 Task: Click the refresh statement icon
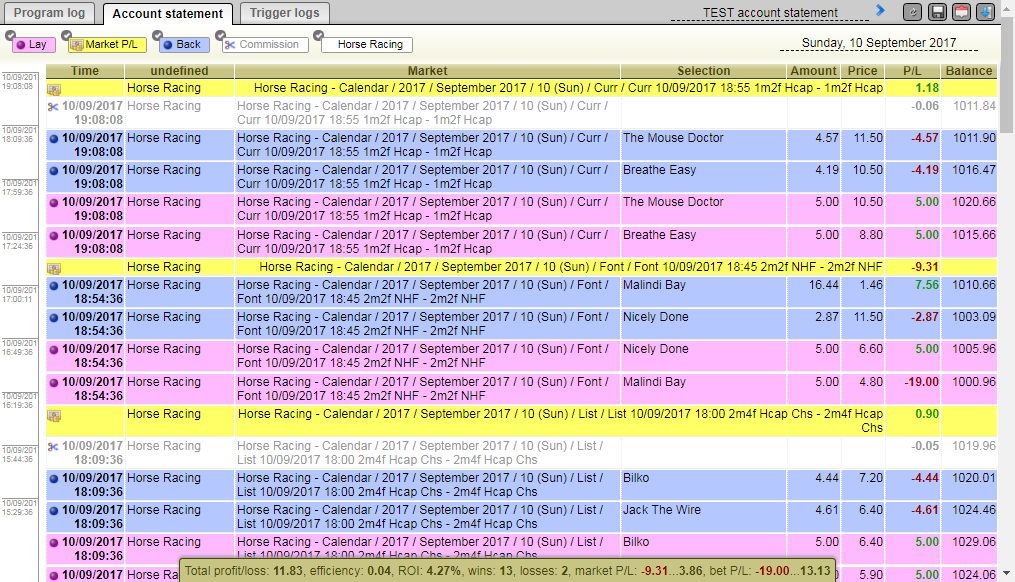coord(912,12)
